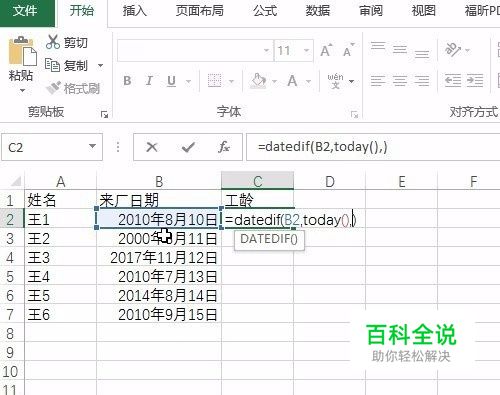This screenshot has width=500, height=395.
Task: Expand the Paste options arrow
Action: pos(22,90)
